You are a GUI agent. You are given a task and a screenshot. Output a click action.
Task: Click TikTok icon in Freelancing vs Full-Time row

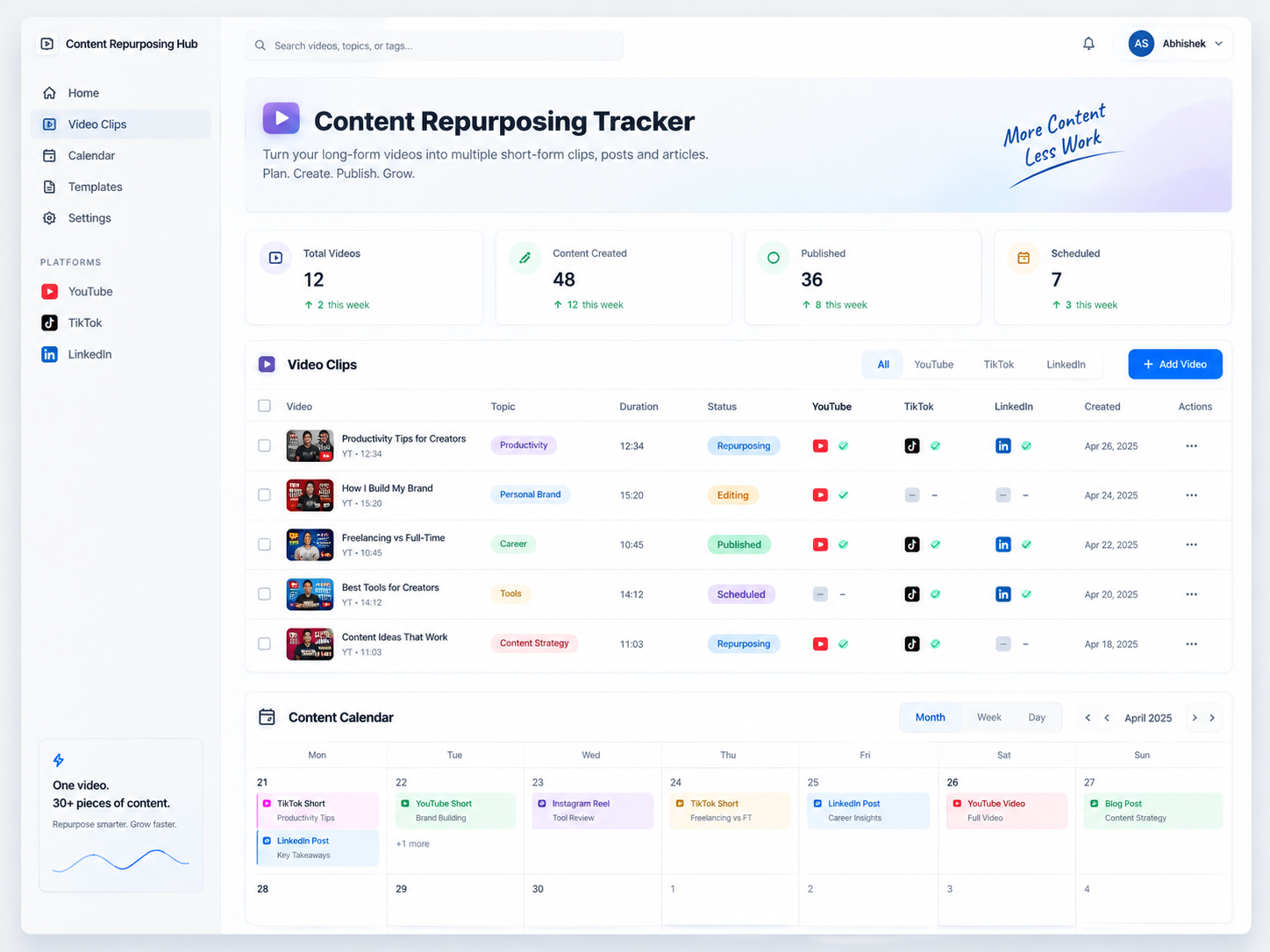coord(912,544)
